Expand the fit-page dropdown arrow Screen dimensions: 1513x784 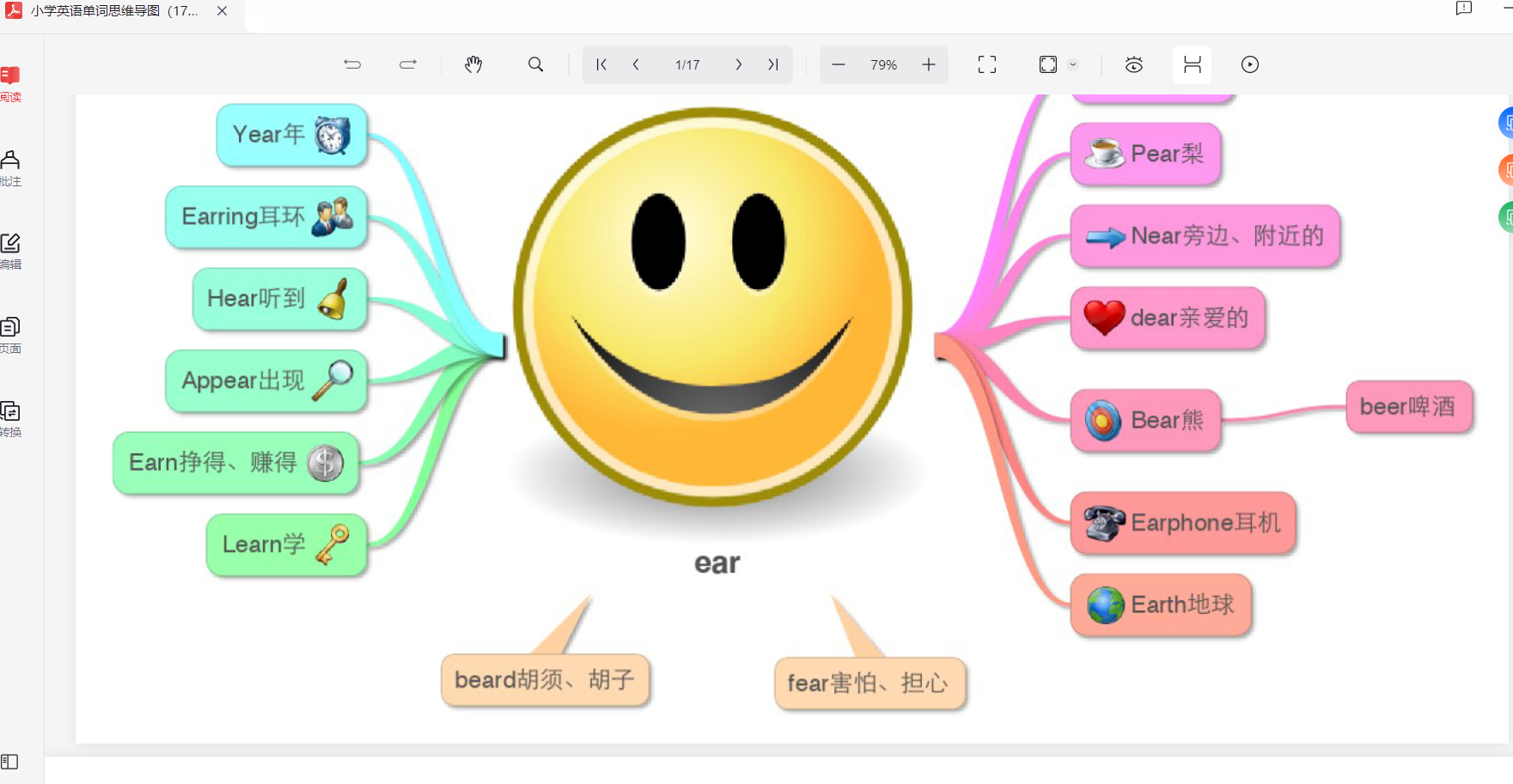click(1073, 64)
